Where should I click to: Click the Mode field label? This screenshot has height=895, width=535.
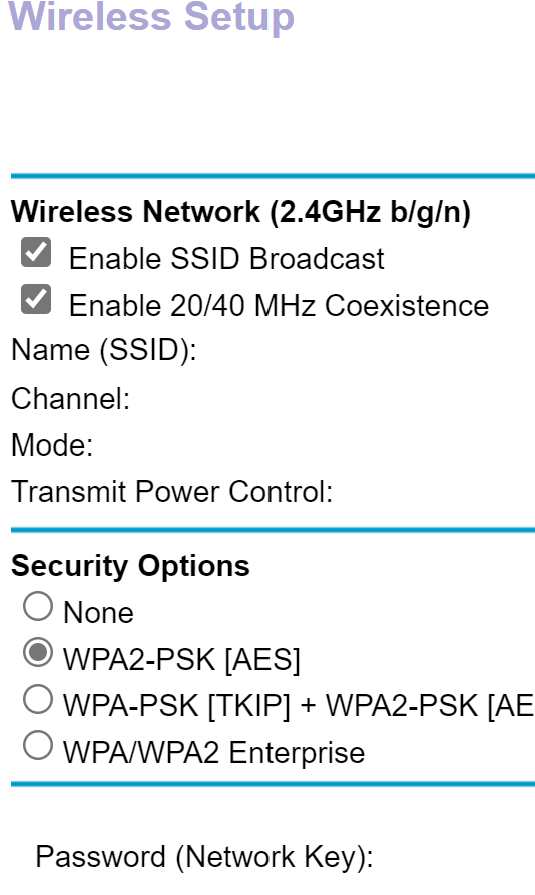(53, 445)
